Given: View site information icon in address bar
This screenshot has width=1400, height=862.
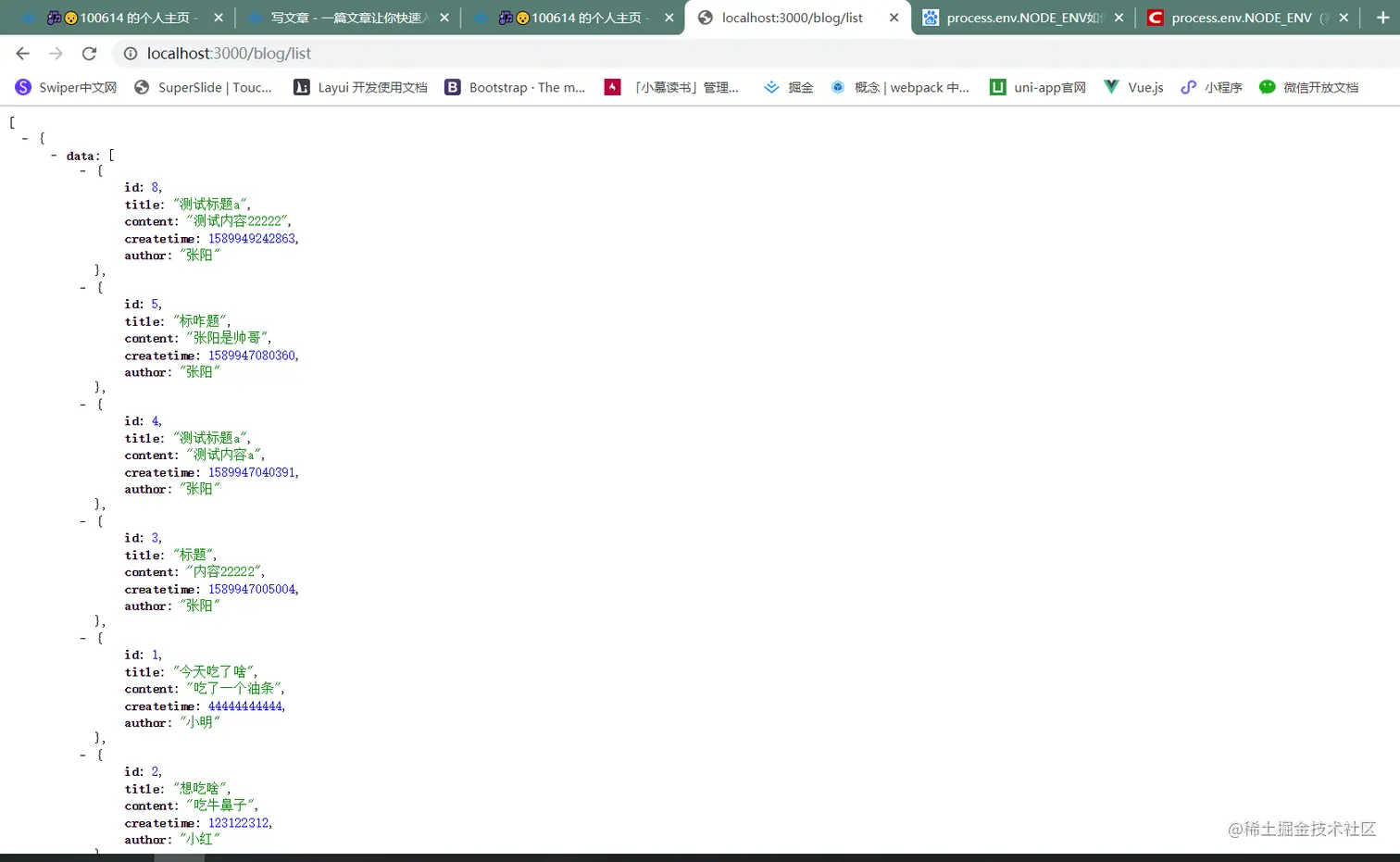Looking at the screenshot, I should (131, 54).
